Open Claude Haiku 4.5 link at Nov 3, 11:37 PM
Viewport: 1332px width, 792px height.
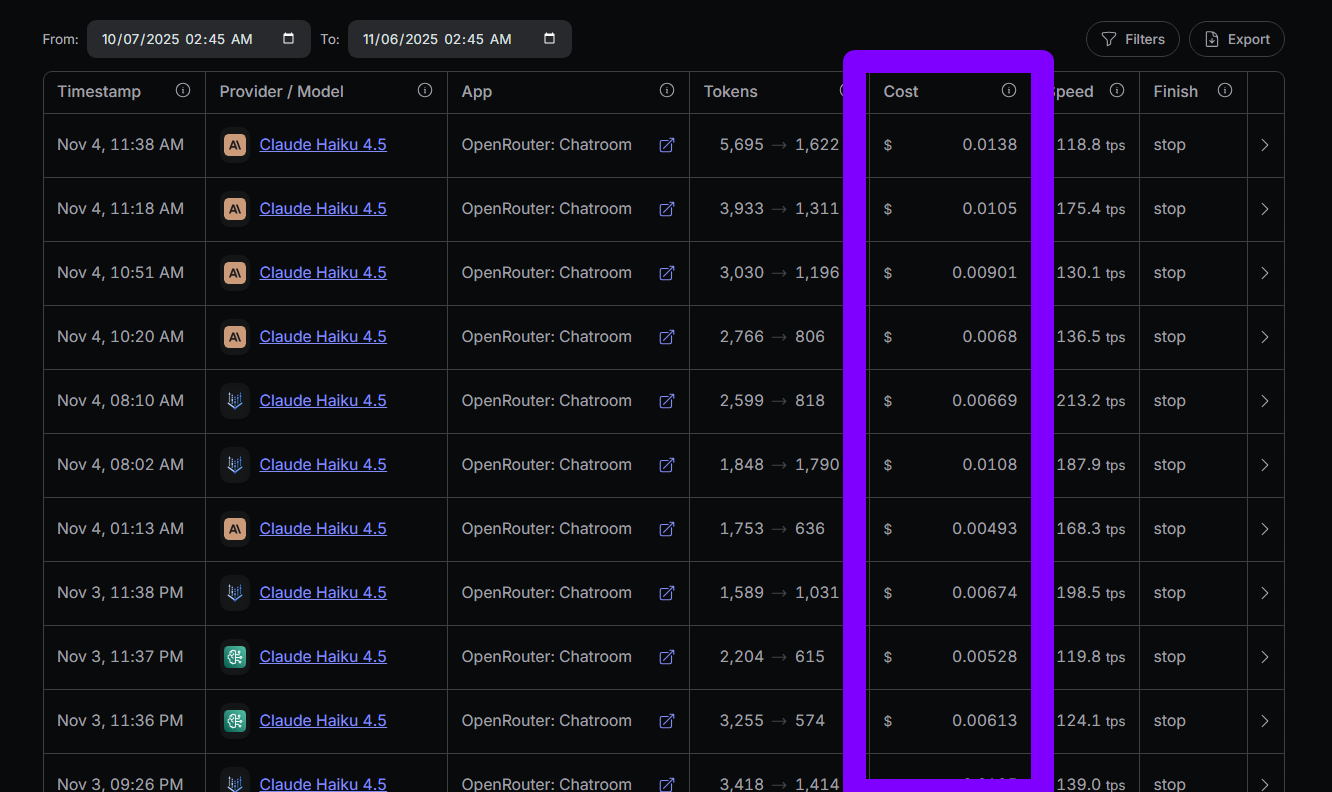323,657
